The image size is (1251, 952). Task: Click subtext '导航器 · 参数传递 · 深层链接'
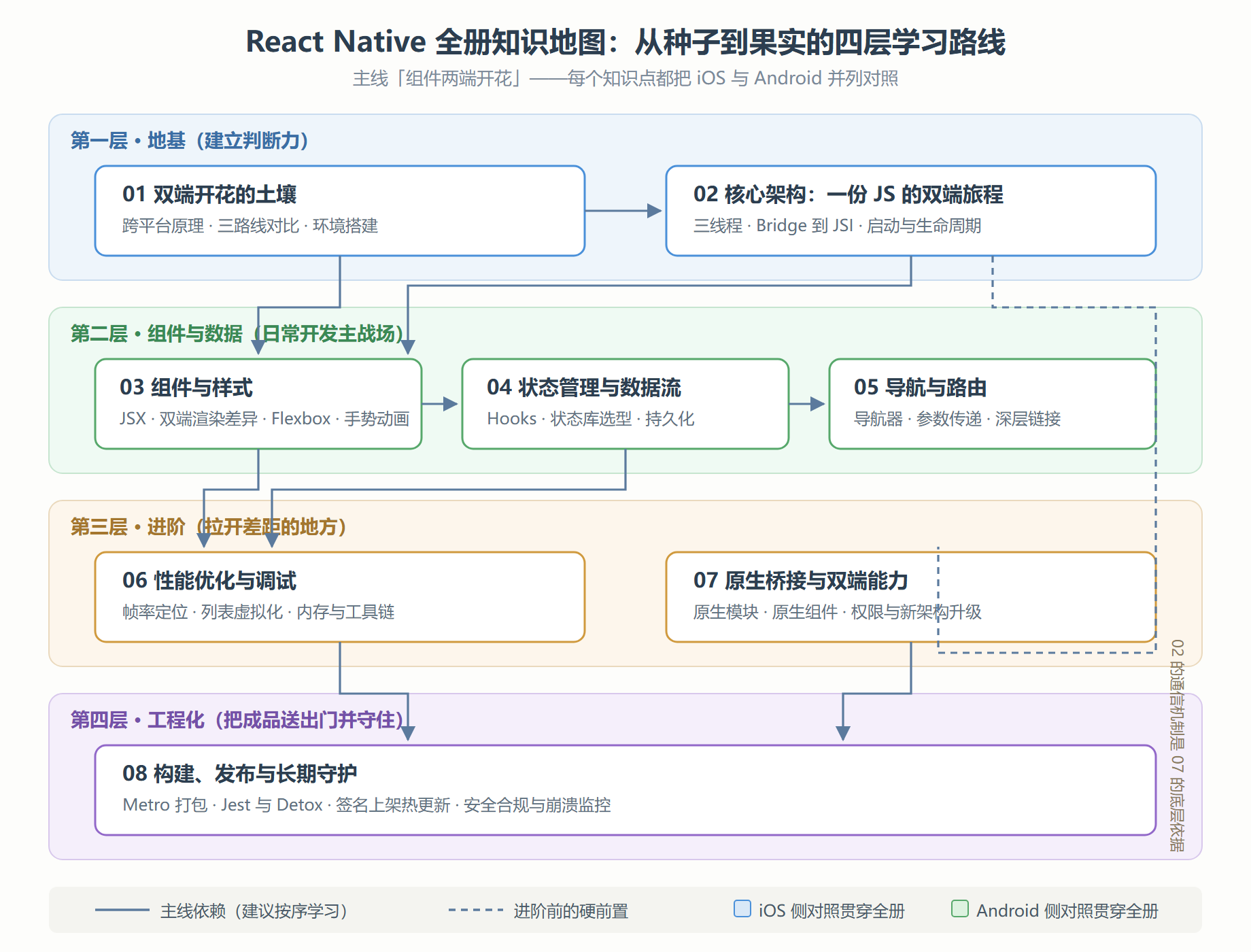pos(957,419)
